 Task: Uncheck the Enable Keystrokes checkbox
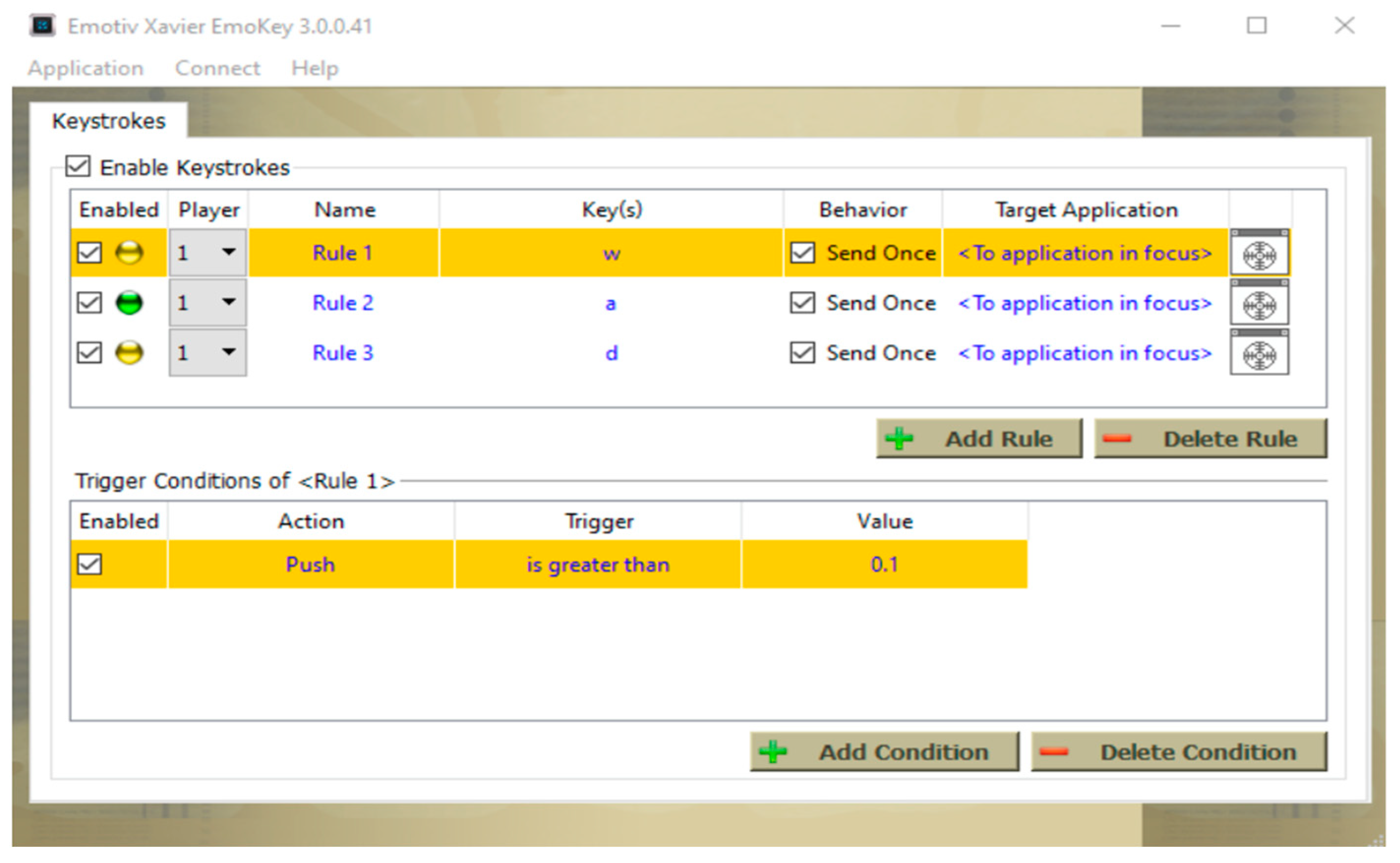[x=78, y=167]
